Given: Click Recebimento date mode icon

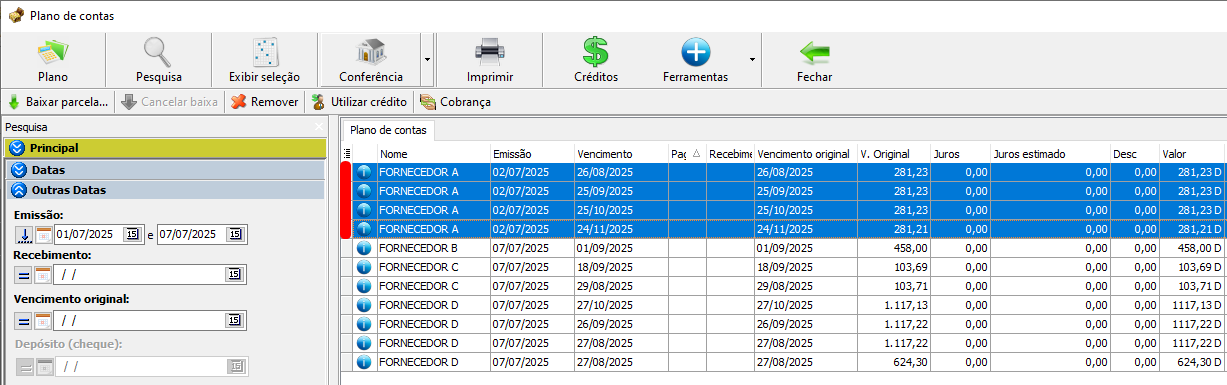Looking at the screenshot, I should coord(43,275).
